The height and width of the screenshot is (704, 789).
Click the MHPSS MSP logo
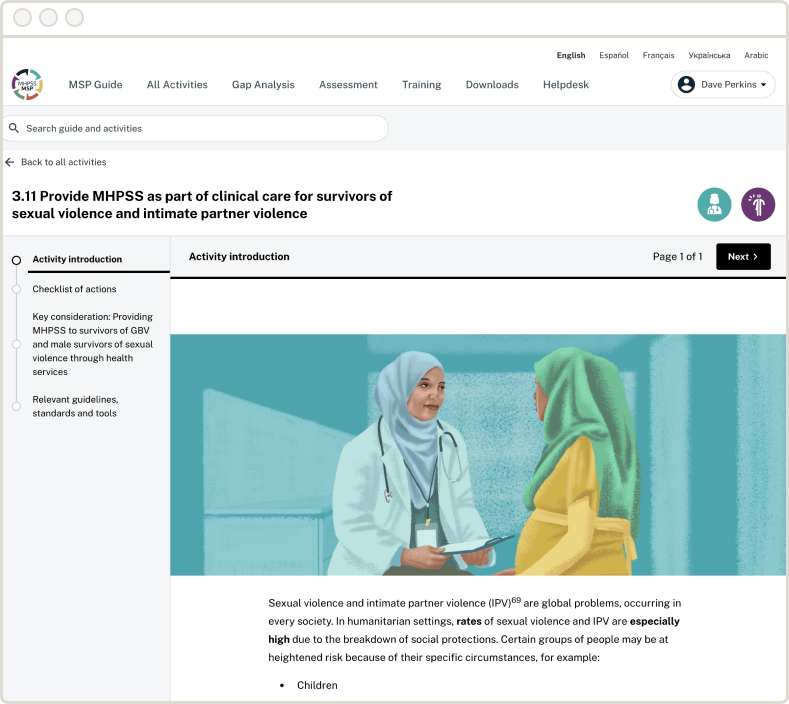click(x=27, y=84)
